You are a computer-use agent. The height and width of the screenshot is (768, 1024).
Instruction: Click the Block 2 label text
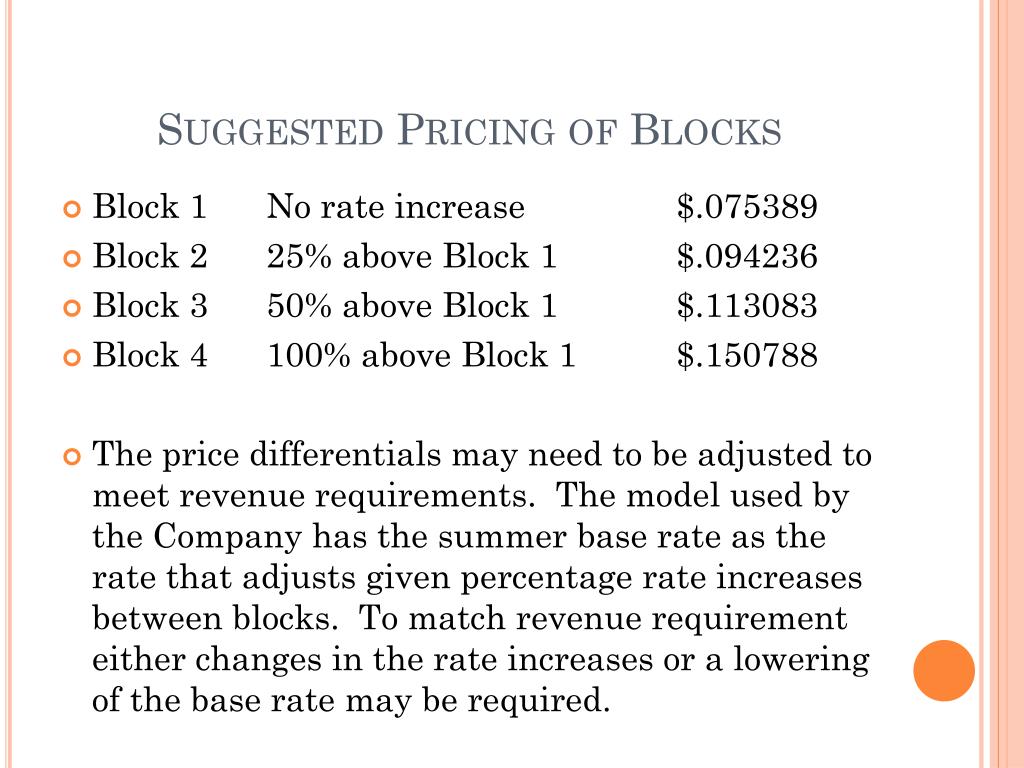pos(150,256)
